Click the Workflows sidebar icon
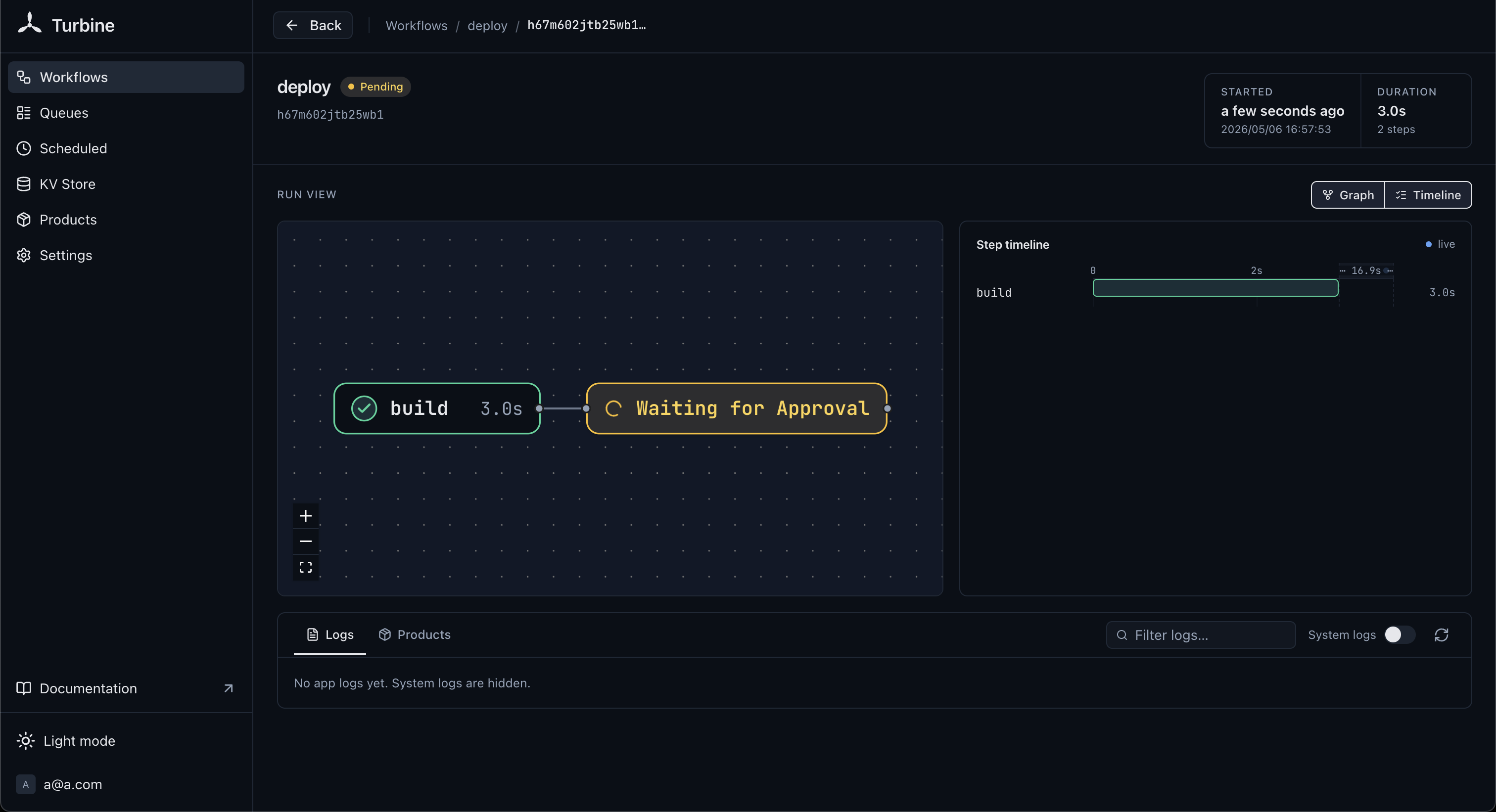This screenshot has height=812, width=1496. (x=24, y=77)
